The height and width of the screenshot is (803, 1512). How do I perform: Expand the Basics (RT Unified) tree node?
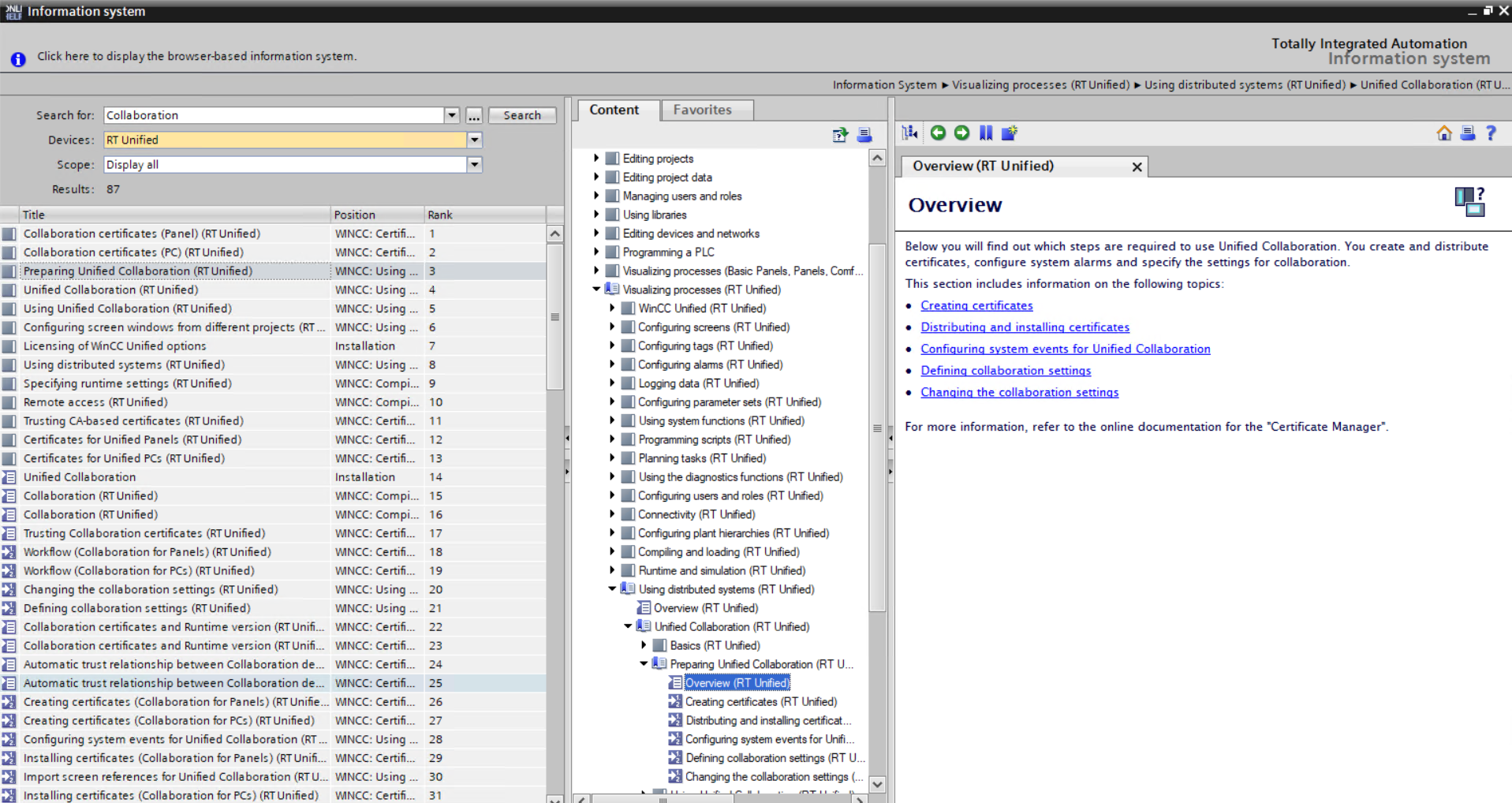pos(644,645)
